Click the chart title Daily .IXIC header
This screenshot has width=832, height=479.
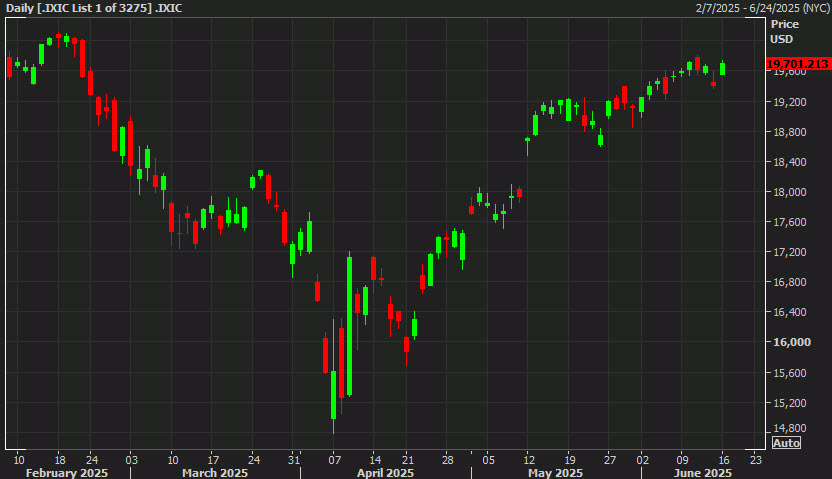pyautogui.click(x=94, y=8)
